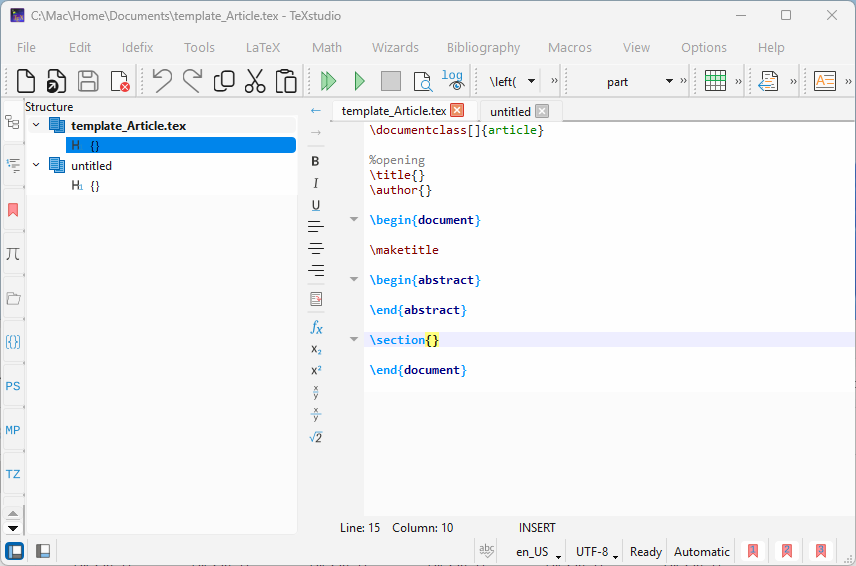View the compilation log

(x=453, y=80)
